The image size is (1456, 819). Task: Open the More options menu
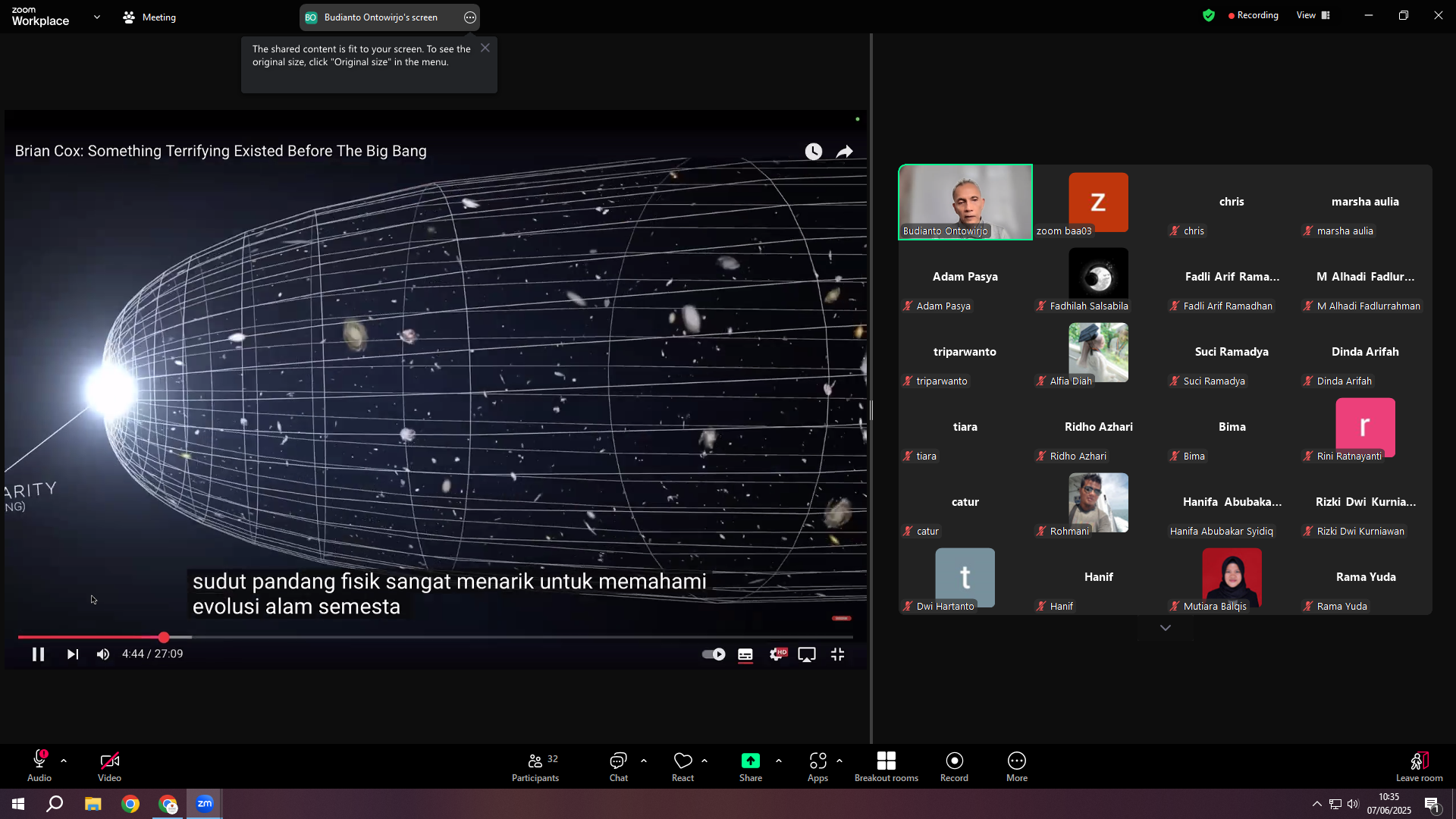(x=1017, y=766)
